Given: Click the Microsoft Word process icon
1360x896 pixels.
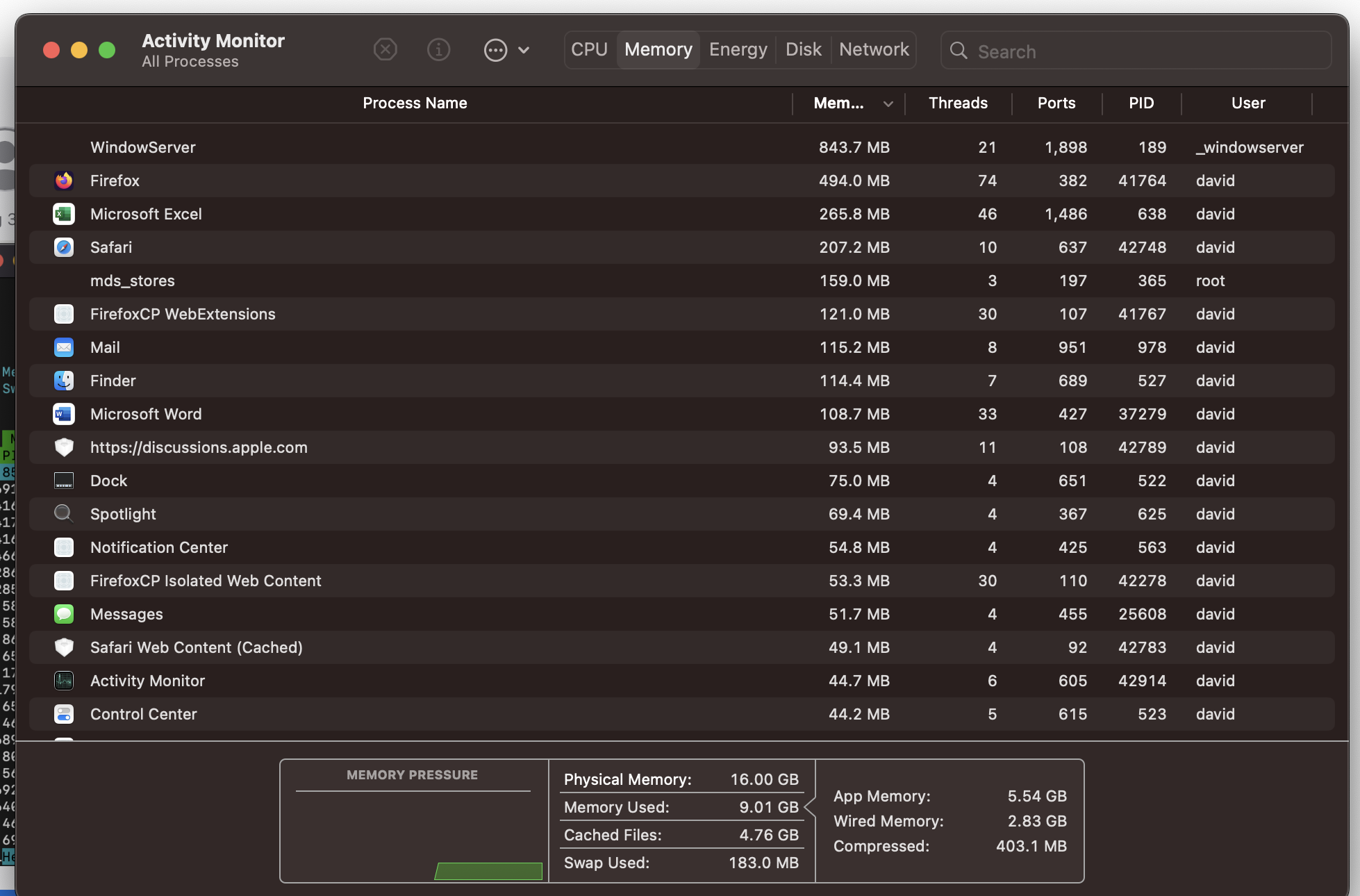Looking at the screenshot, I should [64, 414].
